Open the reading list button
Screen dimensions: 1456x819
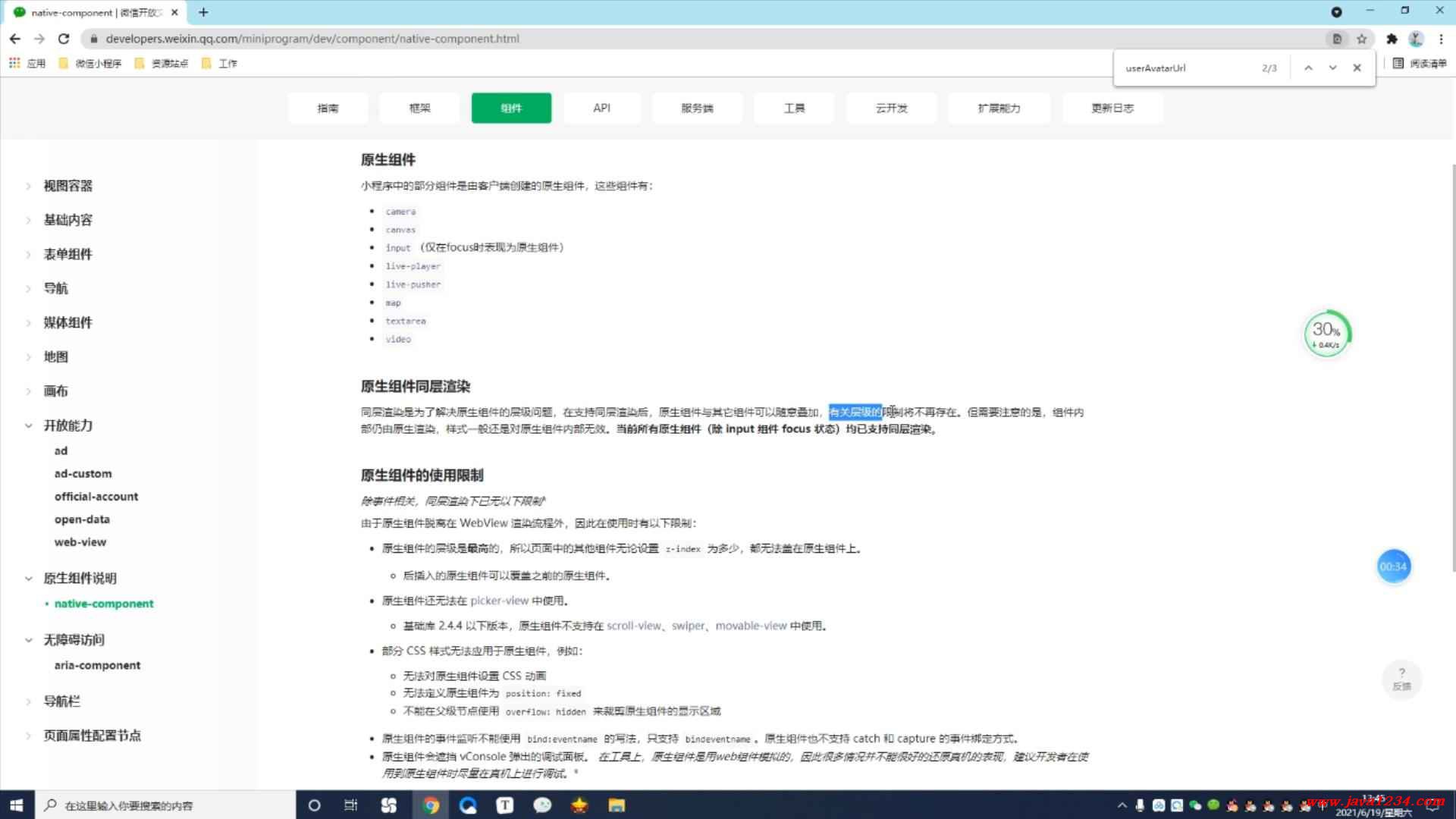click(x=1420, y=64)
